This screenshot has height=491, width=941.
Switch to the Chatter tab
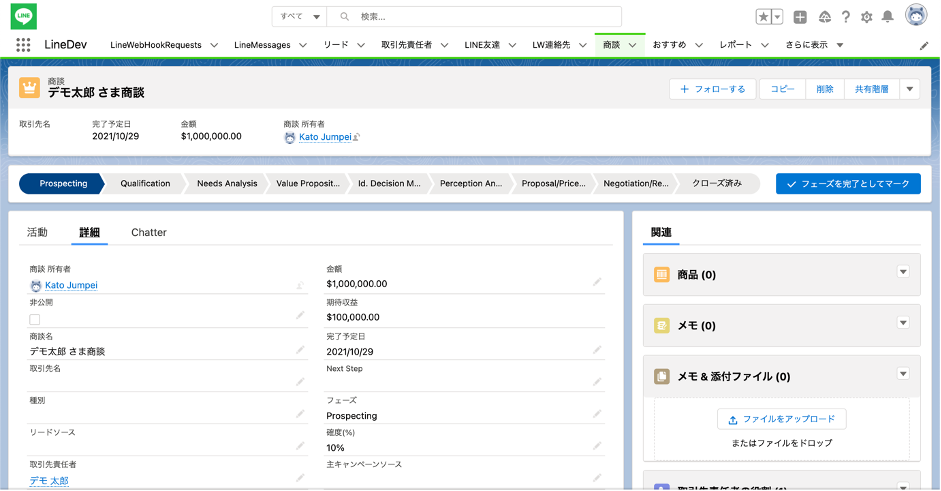coord(149,232)
